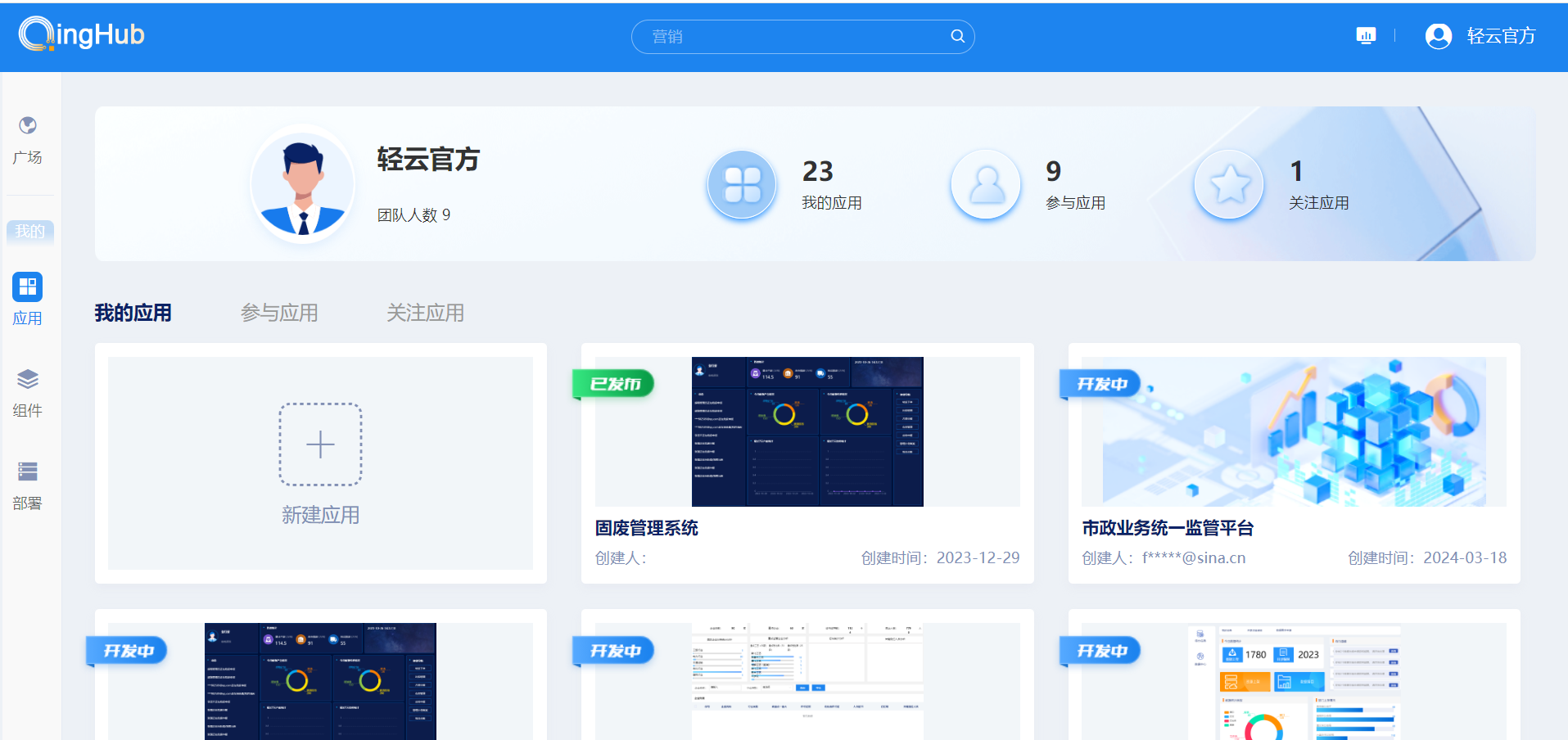Switch to 参与应用 tab
Screen dimensions: 1568x740
tap(279, 313)
